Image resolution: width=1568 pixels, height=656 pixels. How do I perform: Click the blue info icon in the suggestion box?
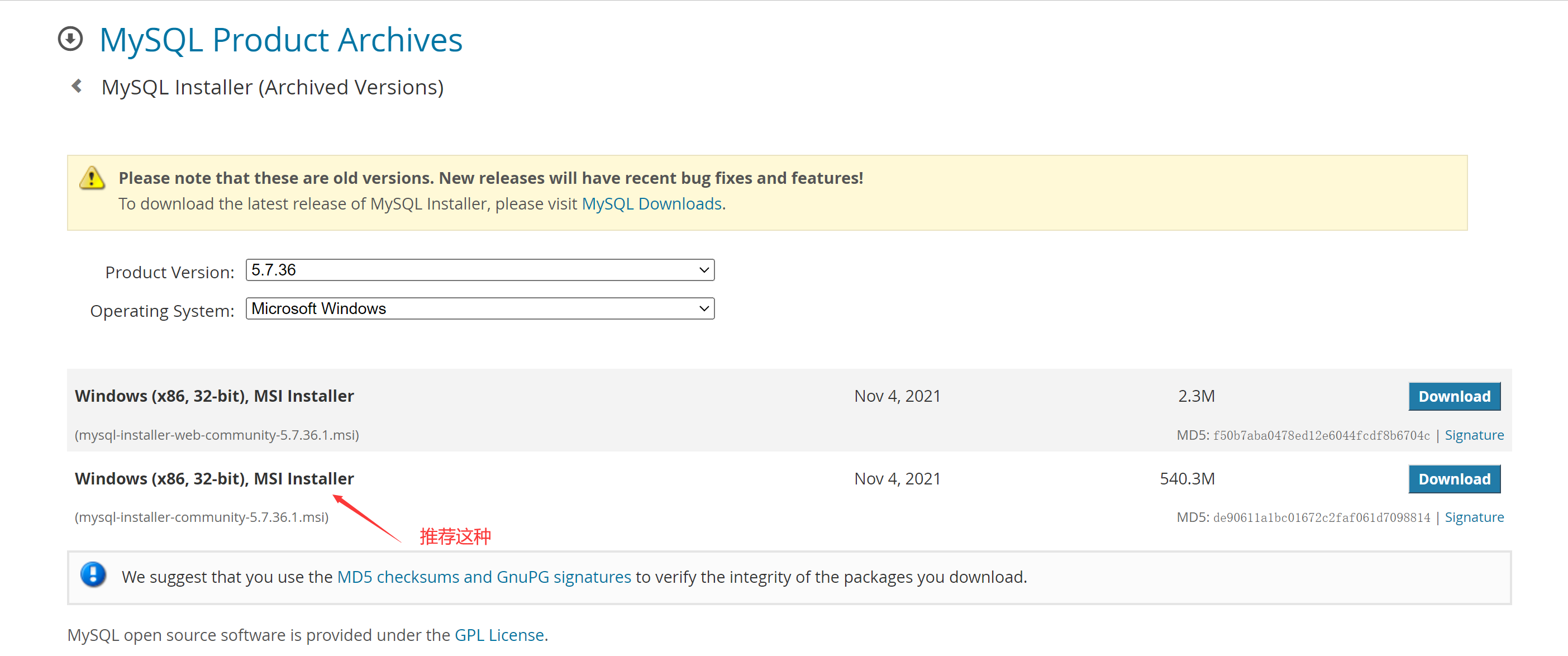coord(93,575)
